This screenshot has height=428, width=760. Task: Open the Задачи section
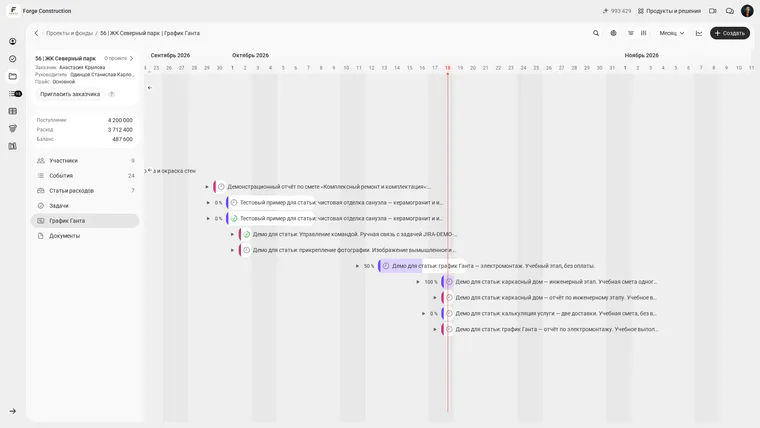(x=85, y=206)
